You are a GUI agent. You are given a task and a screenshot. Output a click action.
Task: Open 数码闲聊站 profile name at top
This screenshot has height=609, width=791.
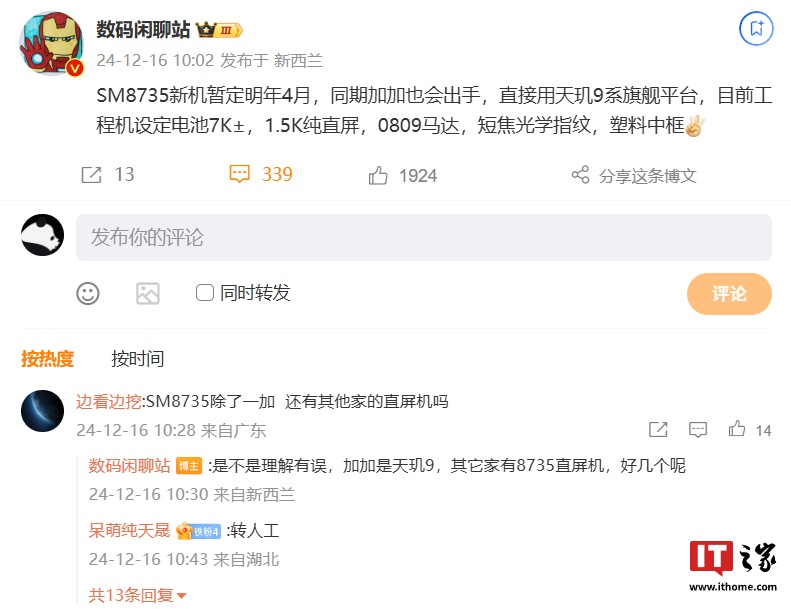[143, 30]
